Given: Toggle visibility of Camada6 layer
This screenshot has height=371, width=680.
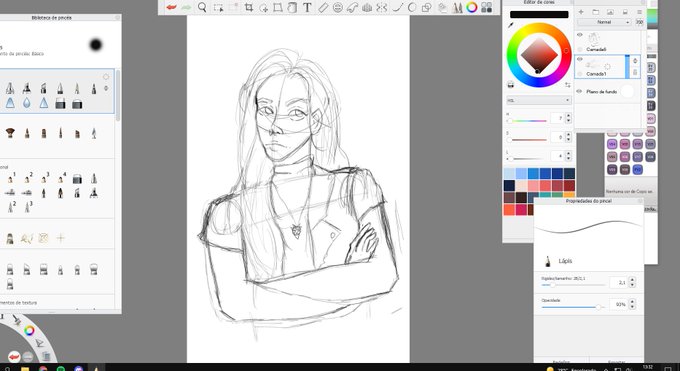Looking at the screenshot, I should 580,35.
